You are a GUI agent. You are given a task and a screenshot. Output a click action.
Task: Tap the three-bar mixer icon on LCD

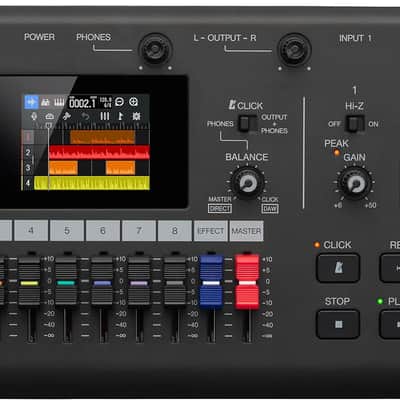click(105, 116)
